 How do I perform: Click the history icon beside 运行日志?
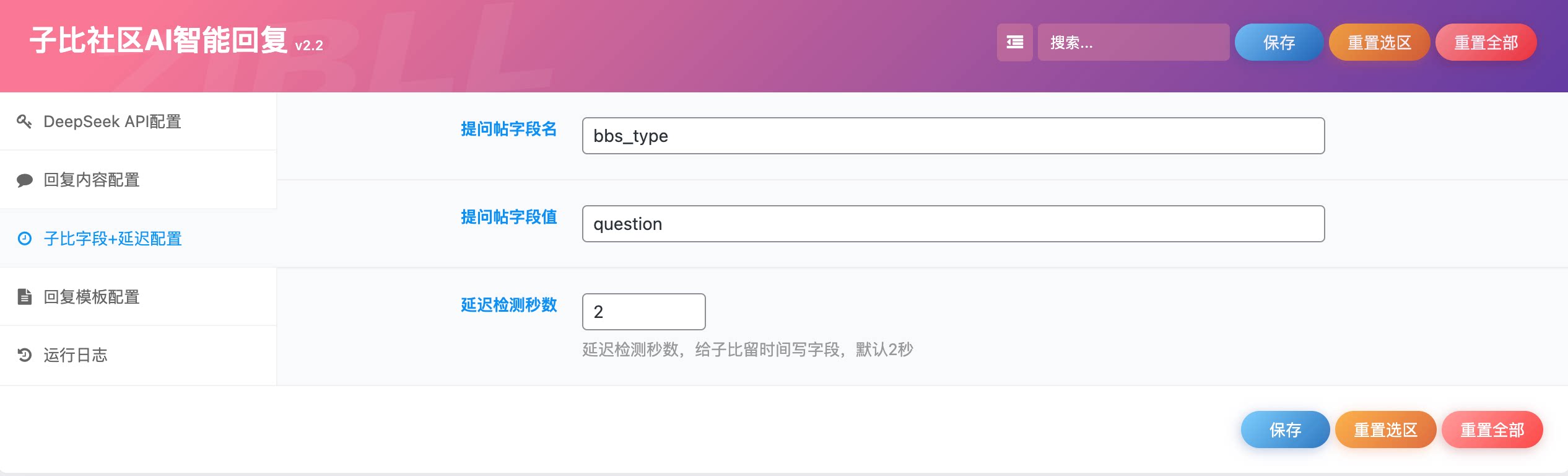point(24,355)
